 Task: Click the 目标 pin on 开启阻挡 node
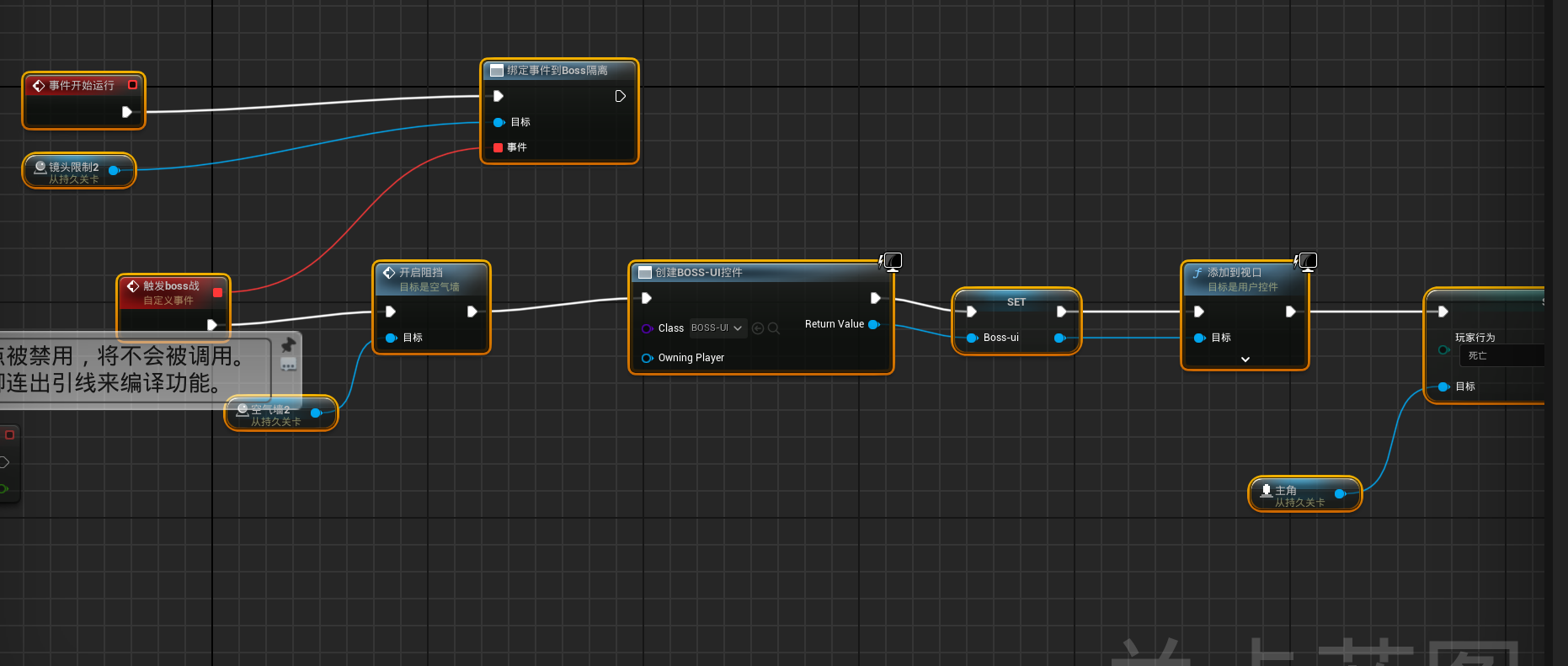(x=391, y=338)
